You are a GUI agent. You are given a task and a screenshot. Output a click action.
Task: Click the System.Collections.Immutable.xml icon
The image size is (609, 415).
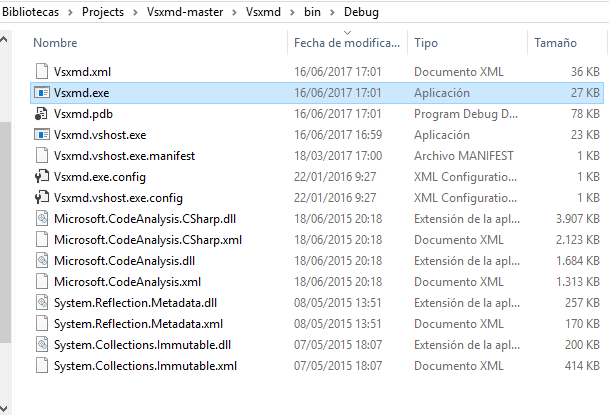click(x=42, y=365)
